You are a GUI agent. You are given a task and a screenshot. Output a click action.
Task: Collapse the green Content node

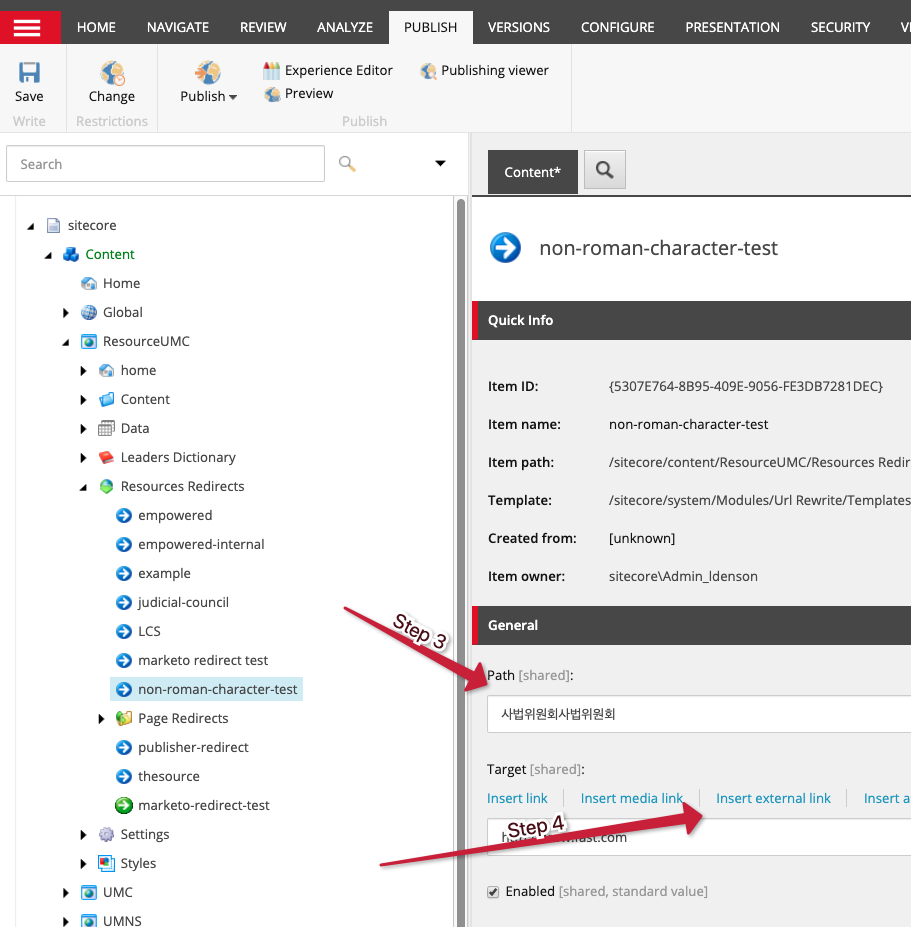pos(48,255)
